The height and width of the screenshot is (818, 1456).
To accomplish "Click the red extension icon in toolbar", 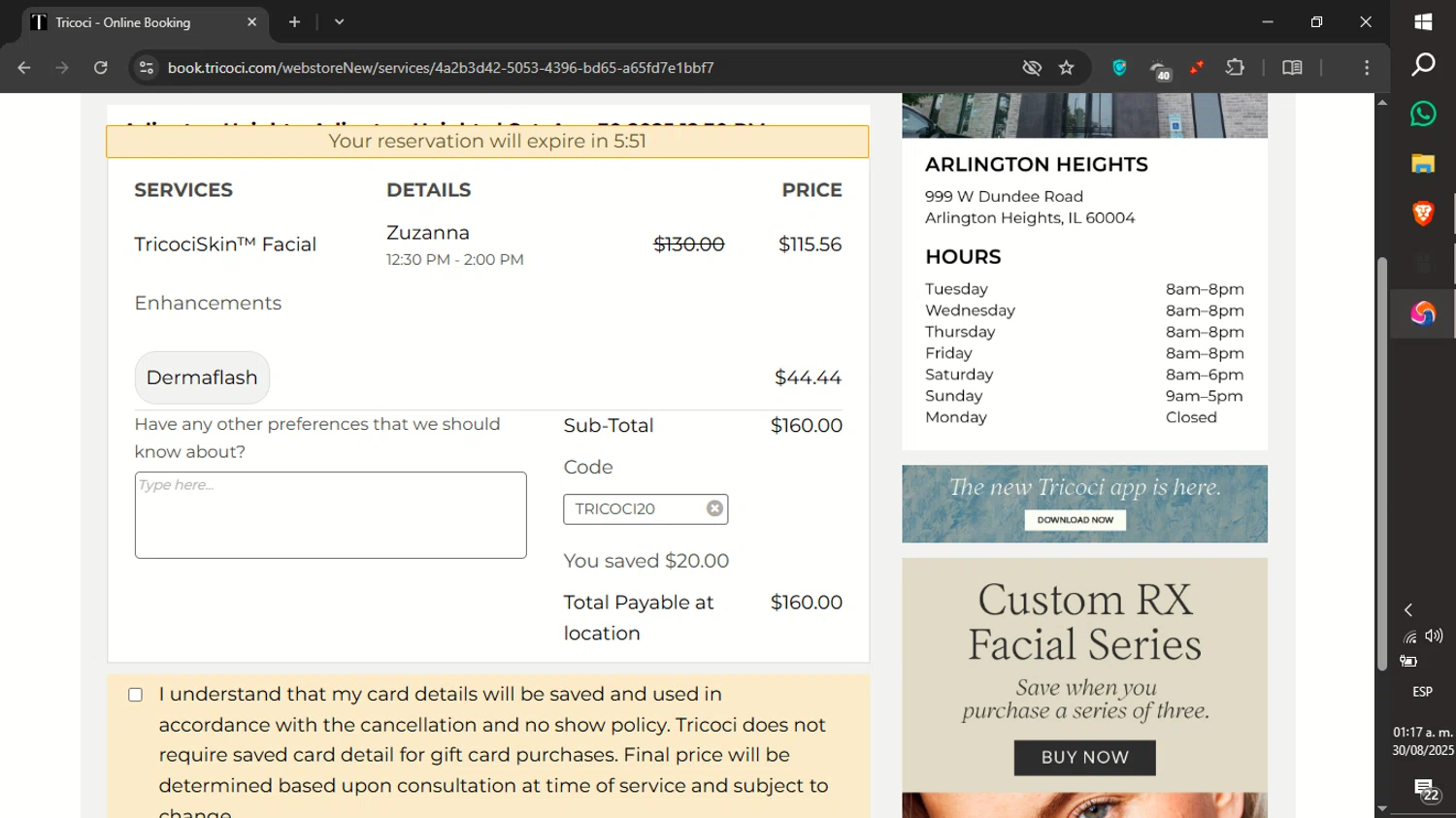I will (1197, 67).
